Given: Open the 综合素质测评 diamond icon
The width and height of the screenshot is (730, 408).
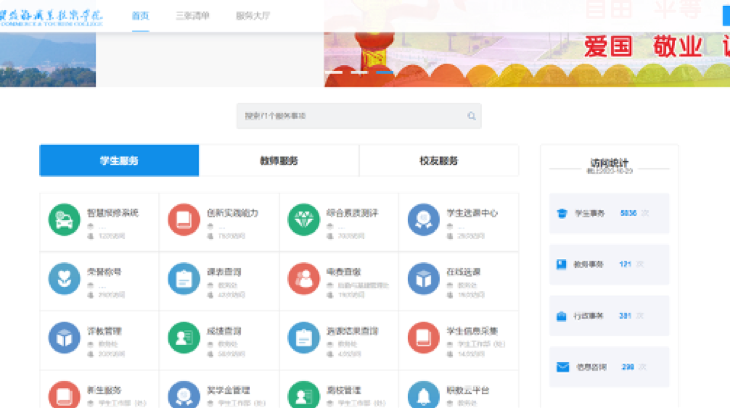Looking at the screenshot, I should pos(303,220).
